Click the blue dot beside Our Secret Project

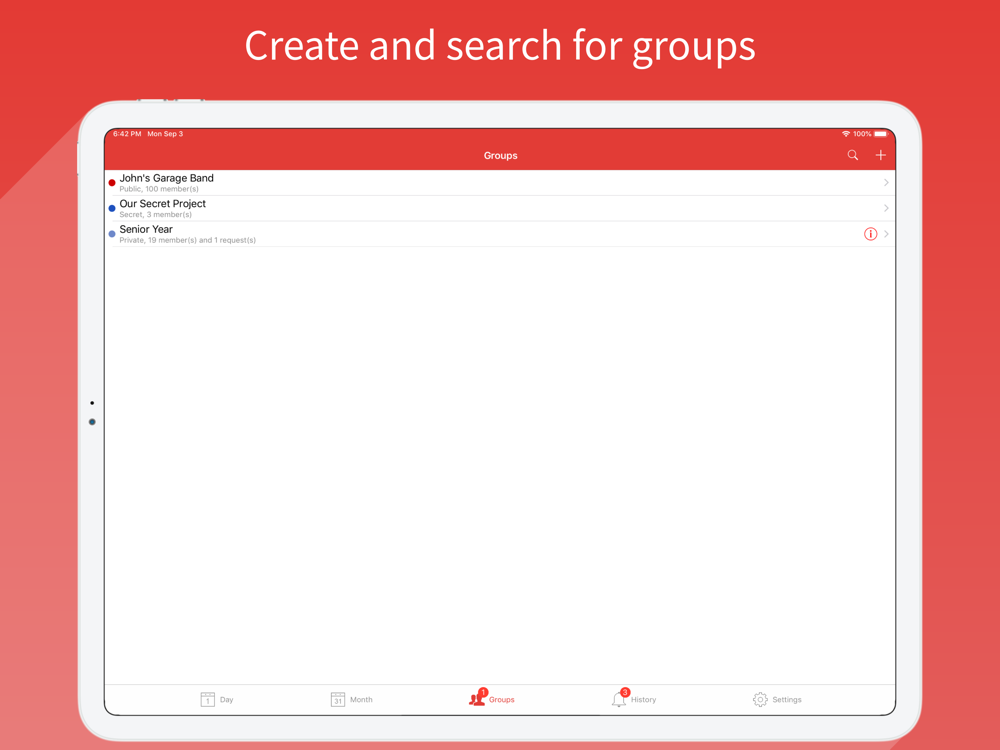(x=112, y=208)
